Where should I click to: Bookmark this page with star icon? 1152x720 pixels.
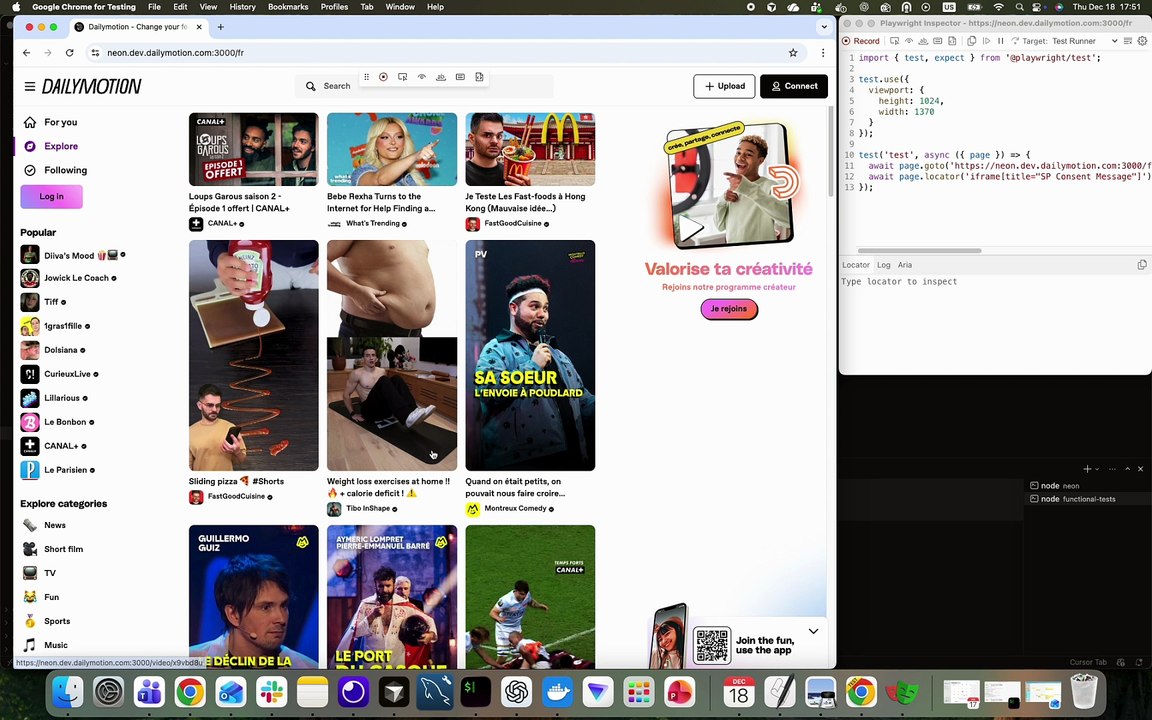point(793,53)
